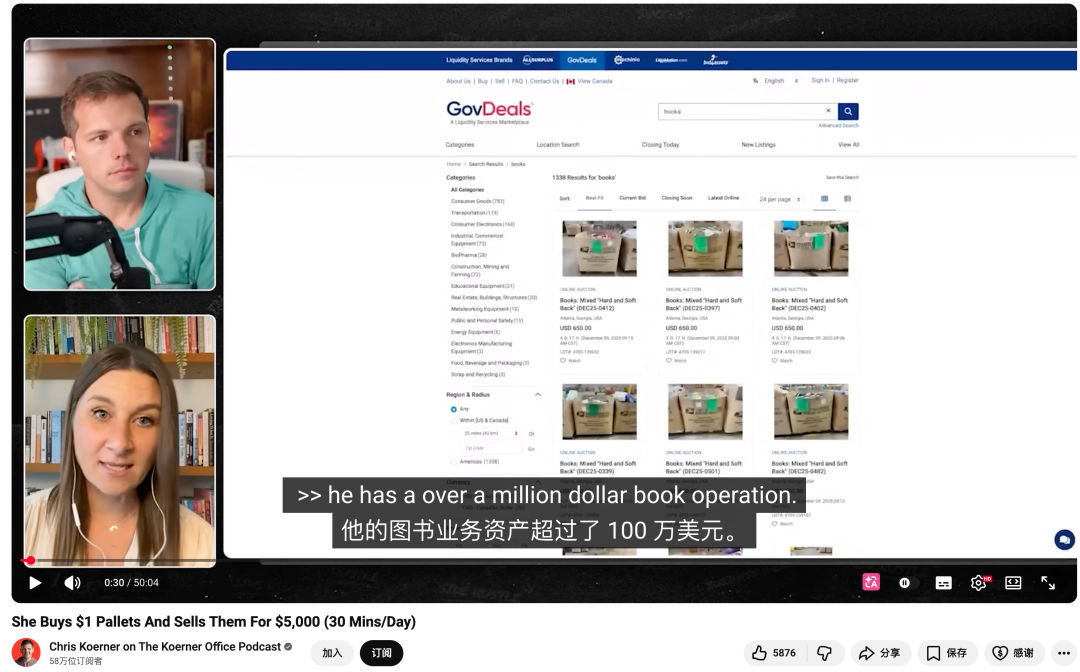This screenshot has height=672, width=1080.
Task: Open the Categories menu
Action: 459,145
